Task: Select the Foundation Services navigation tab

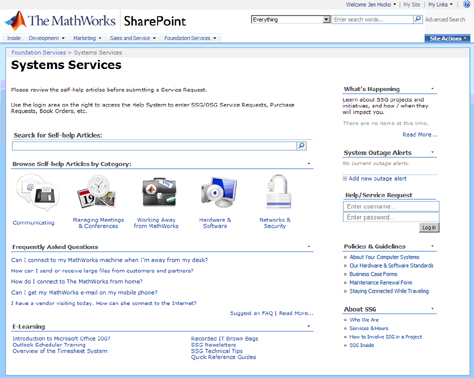Action: coord(187,38)
